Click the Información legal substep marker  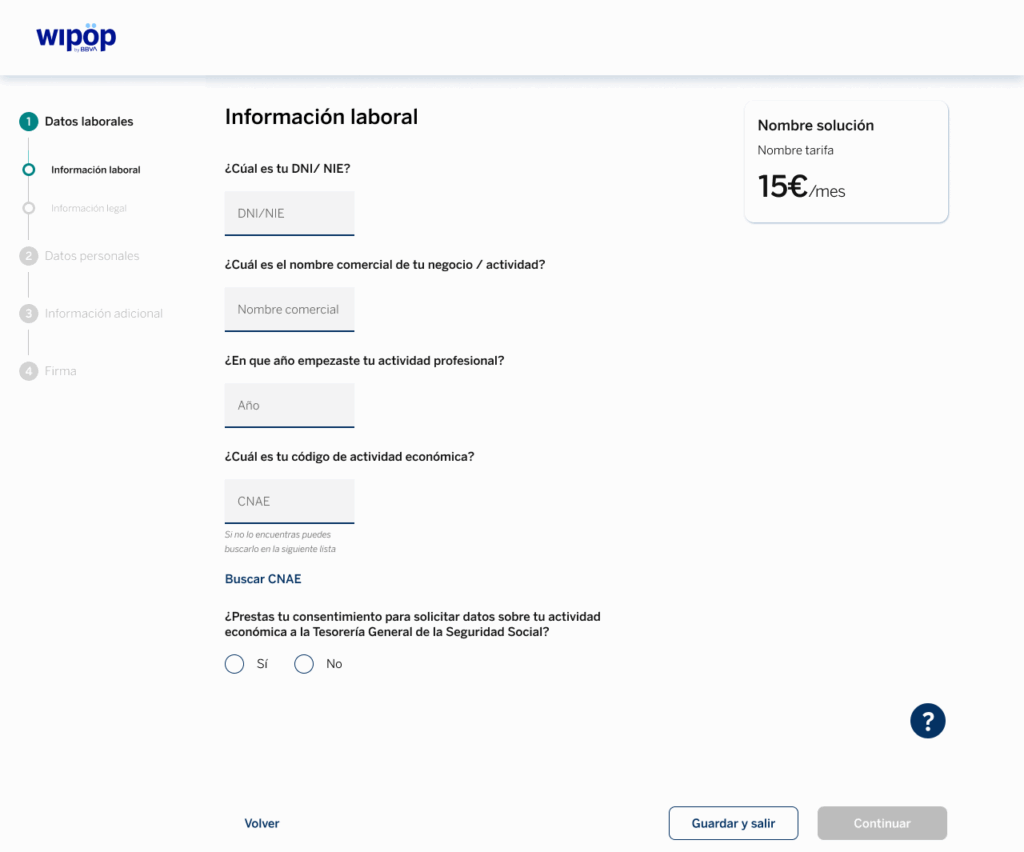click(x=28, y=208)
